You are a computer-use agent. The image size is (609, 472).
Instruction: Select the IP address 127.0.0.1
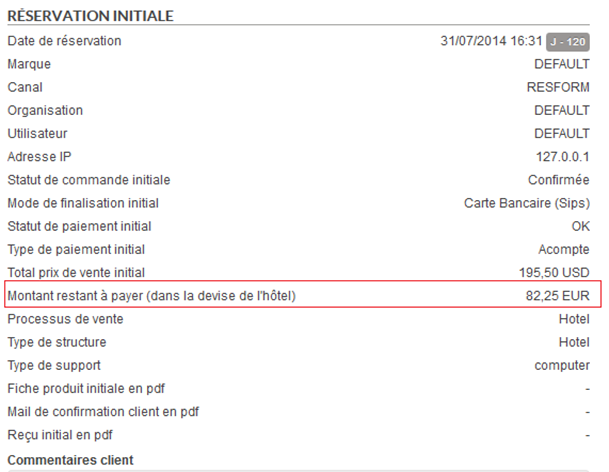coord(562,157)
